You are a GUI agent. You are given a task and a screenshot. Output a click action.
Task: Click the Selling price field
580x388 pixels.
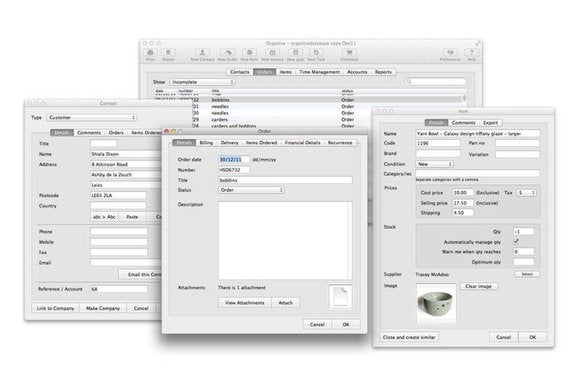[463, 203]
